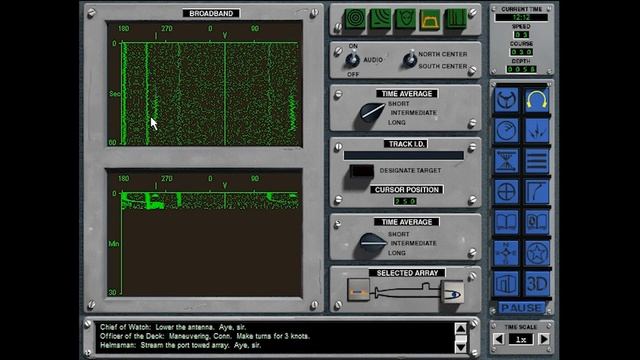
Task: Click the open-door panel icon
Action: click(x=506, y=284)
